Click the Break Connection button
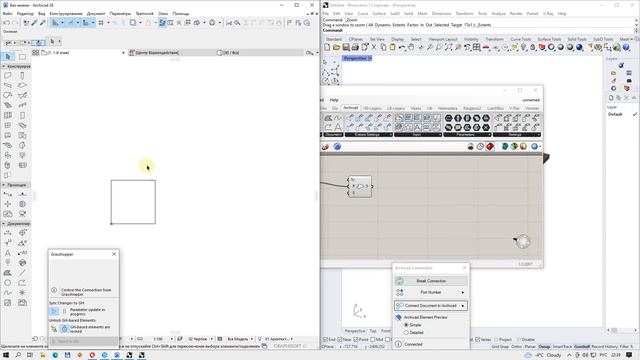The height and width of the screenshot is (360, 640). pyautogui.click(x=431, y=281)
